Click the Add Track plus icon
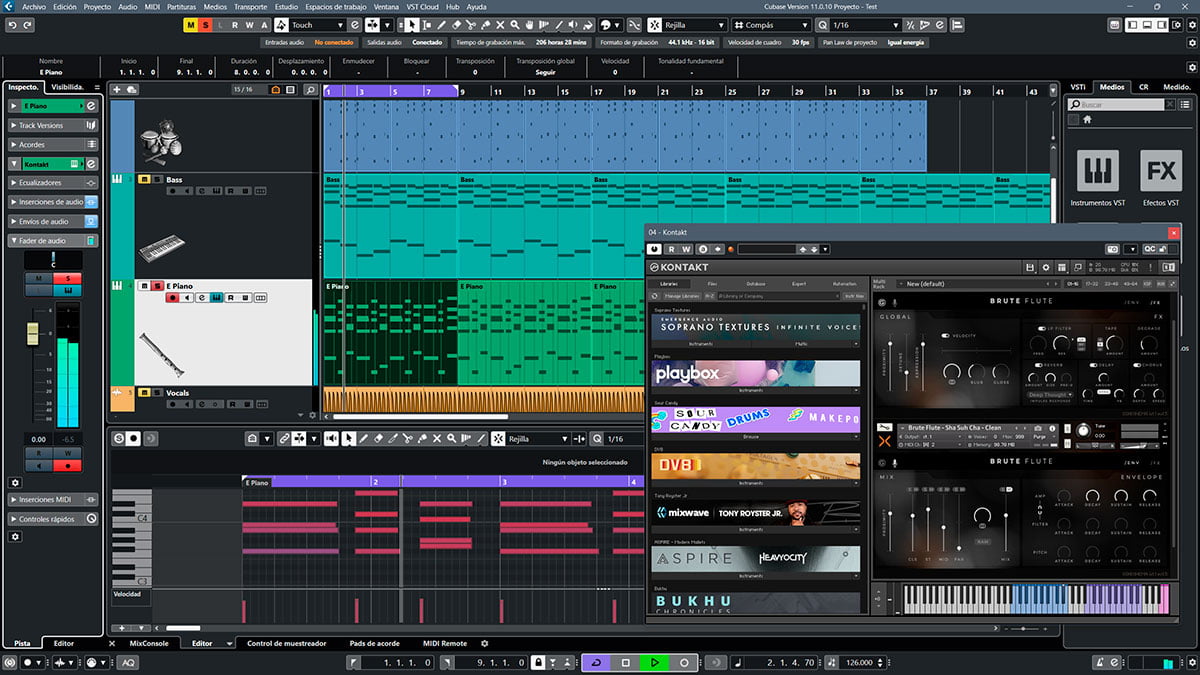1200x675 pixels. [x=116, y=89]
